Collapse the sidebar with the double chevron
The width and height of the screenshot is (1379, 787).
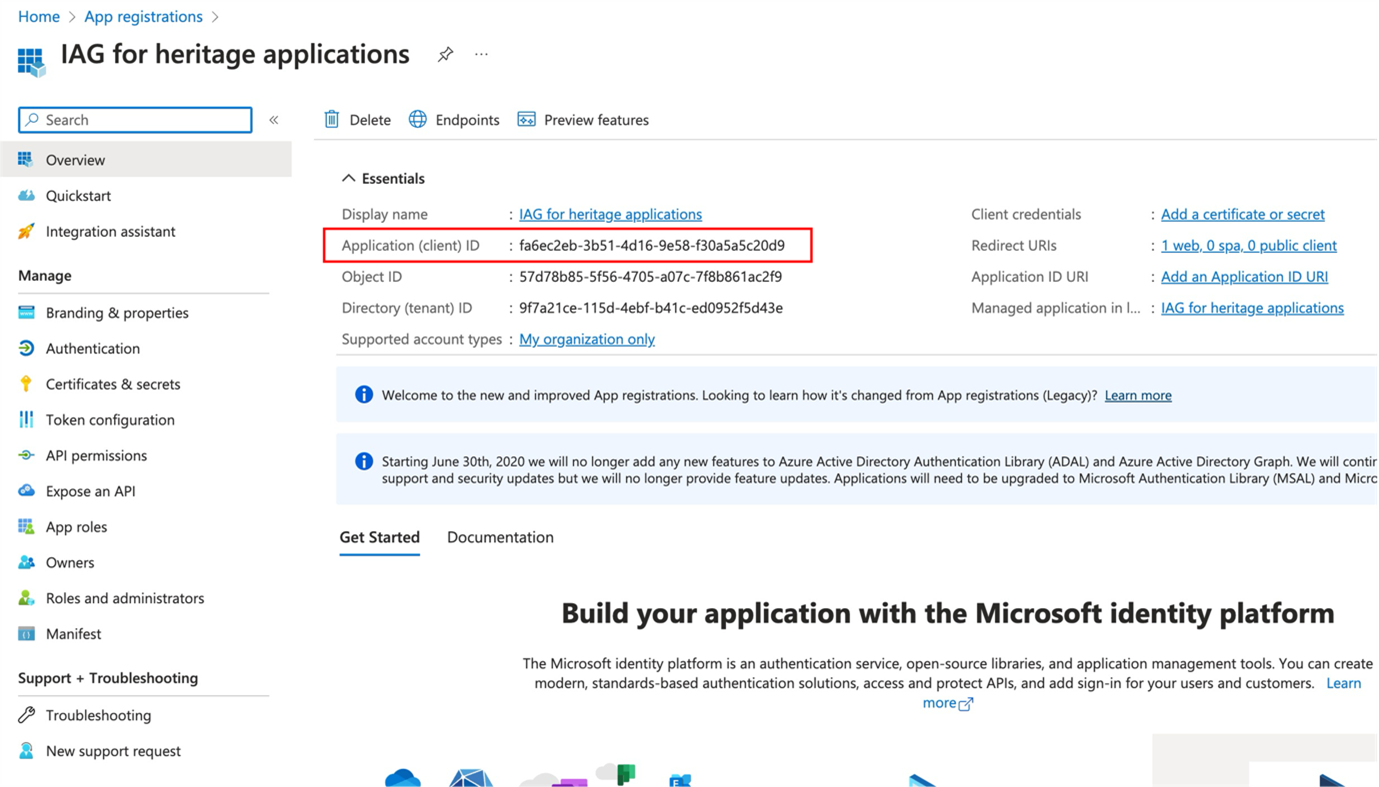tap(274, 120)
